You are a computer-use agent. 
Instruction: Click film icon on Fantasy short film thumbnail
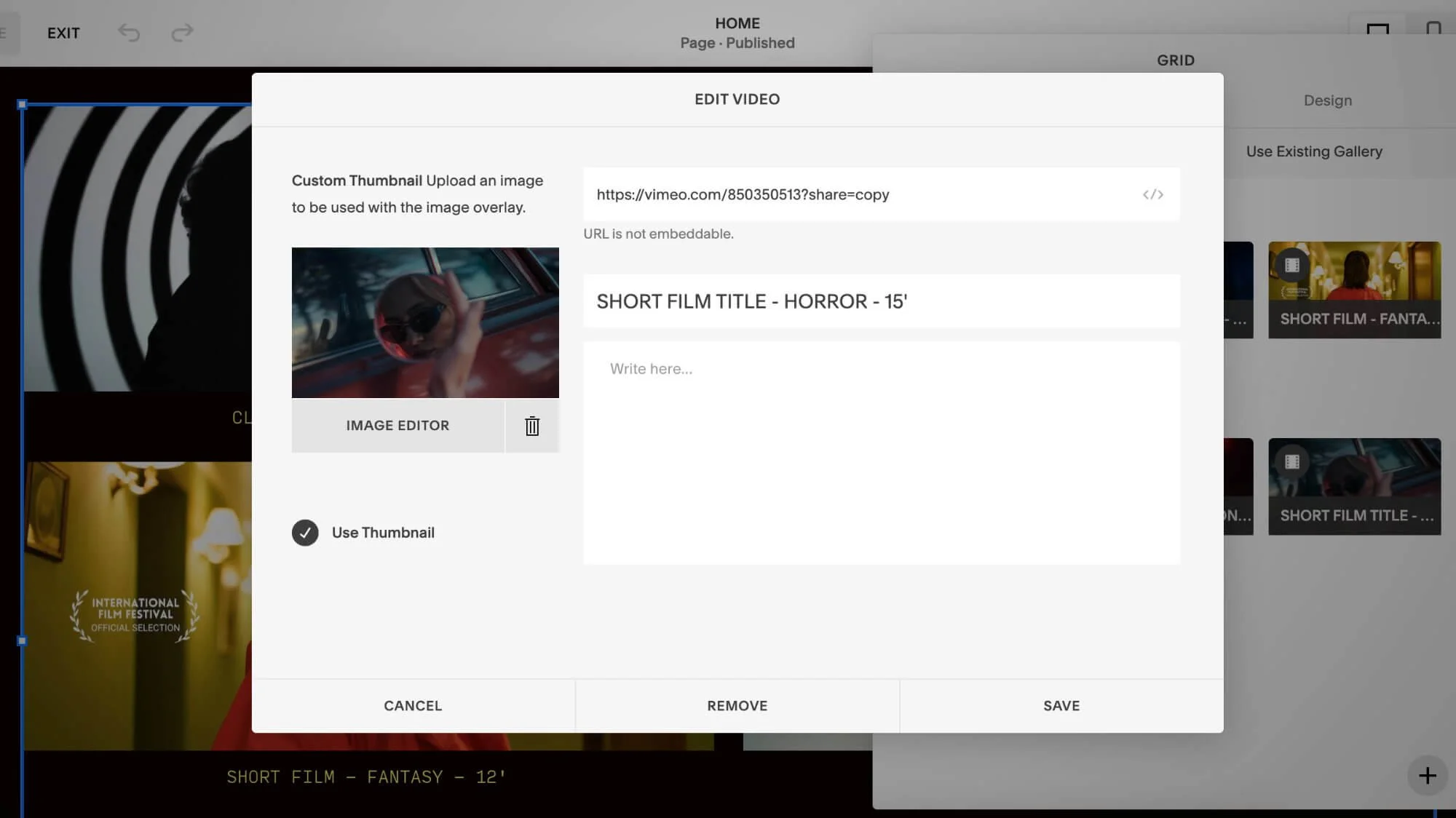pos(1292,266)
